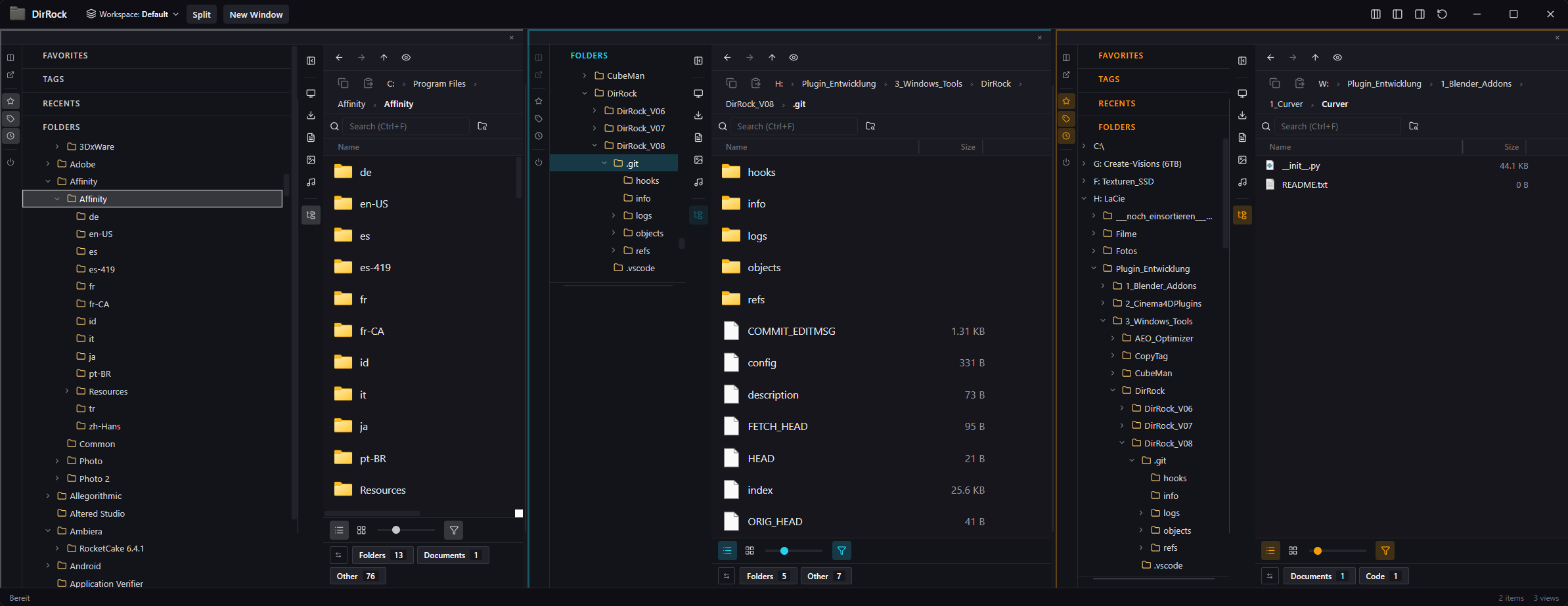Click the Split button
Image resolution: width=1568 pixels, height=606 pixels.
click(201, 14)
